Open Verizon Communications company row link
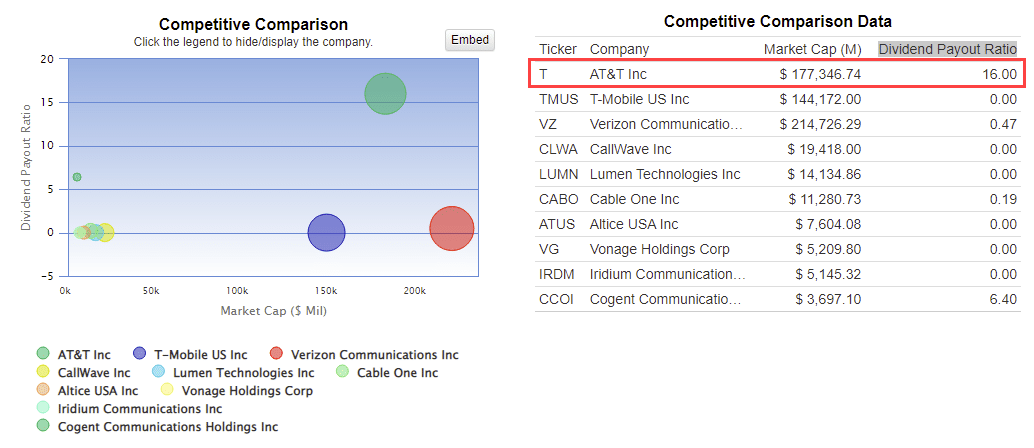The width and height of the screenshot is (1034, 448). pyautogui.click(x=666, y=124)
